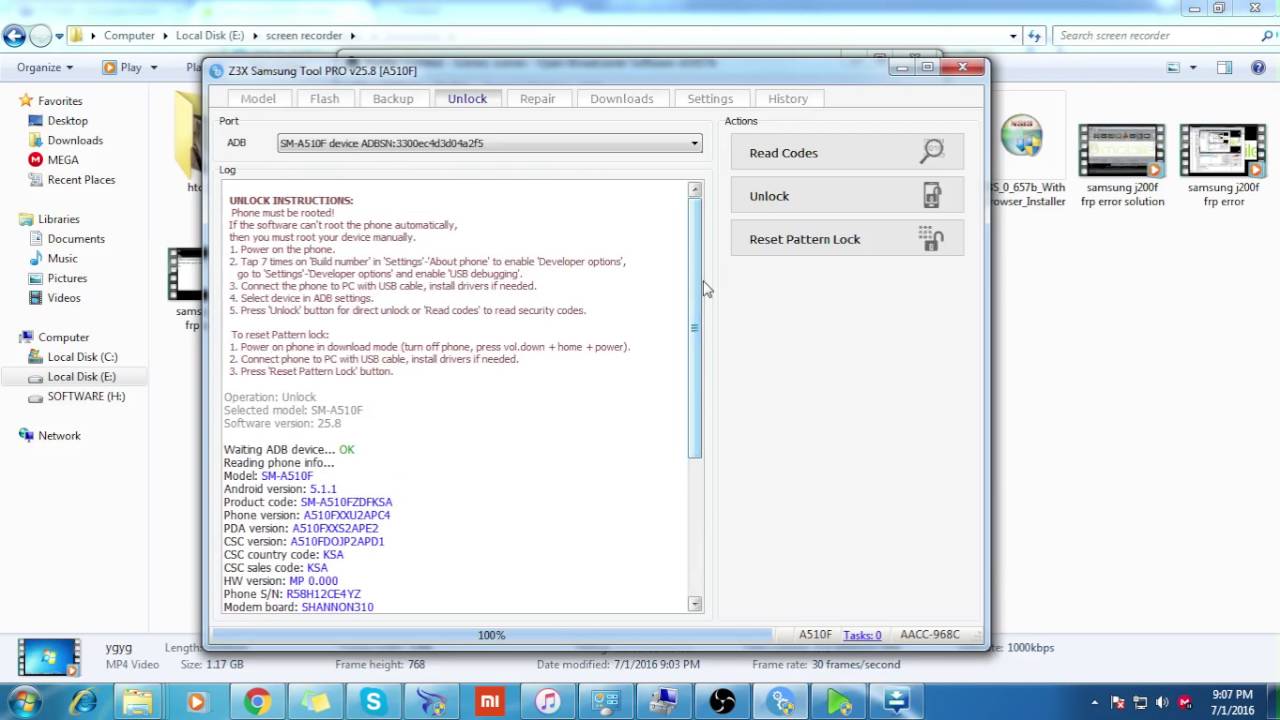
Task: View the History tab
Action: pyautogui.click(x=788, y=98)
